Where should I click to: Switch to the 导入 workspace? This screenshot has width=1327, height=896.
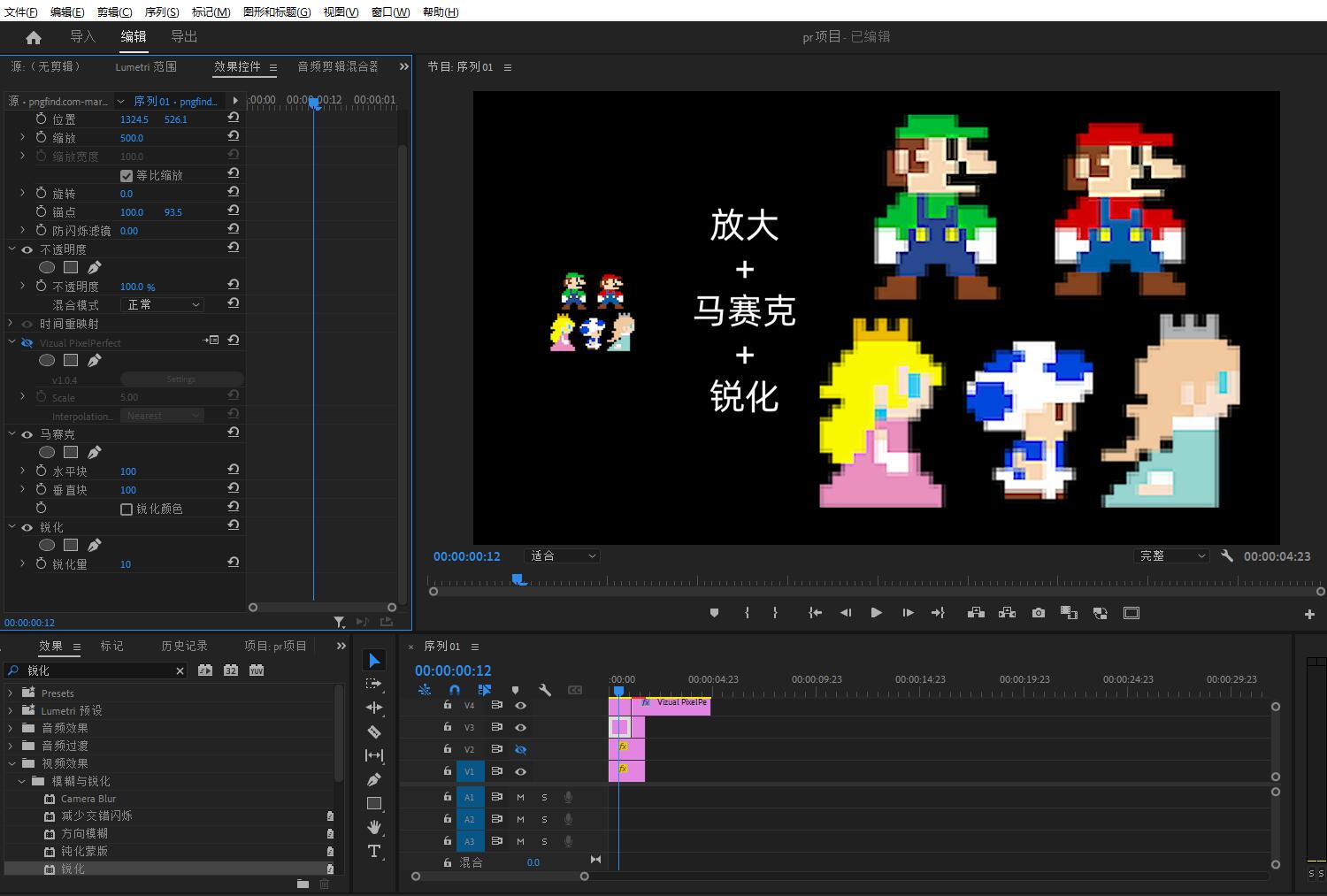(x=82, y=36)
